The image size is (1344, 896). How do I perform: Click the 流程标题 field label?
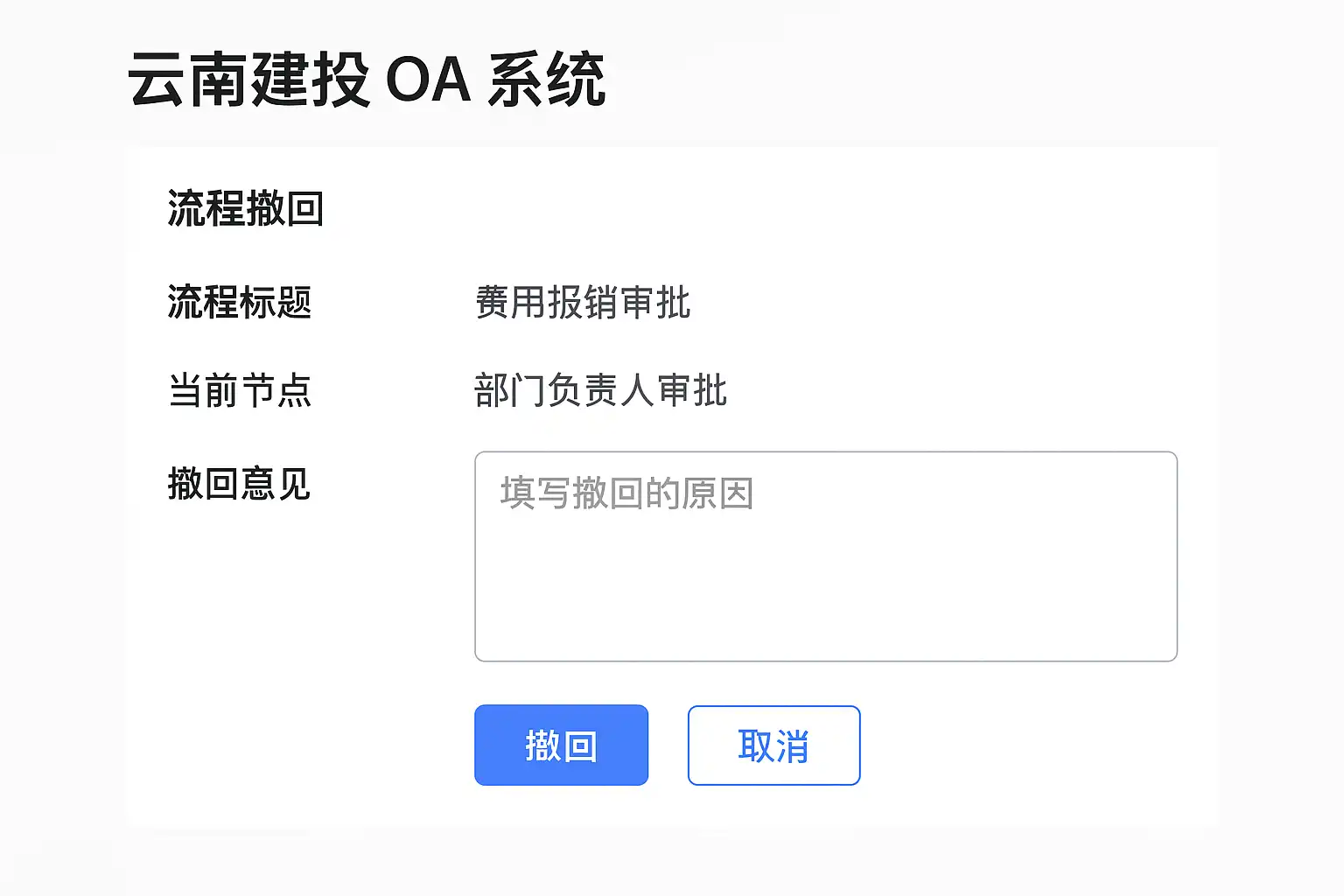[240, 303]
